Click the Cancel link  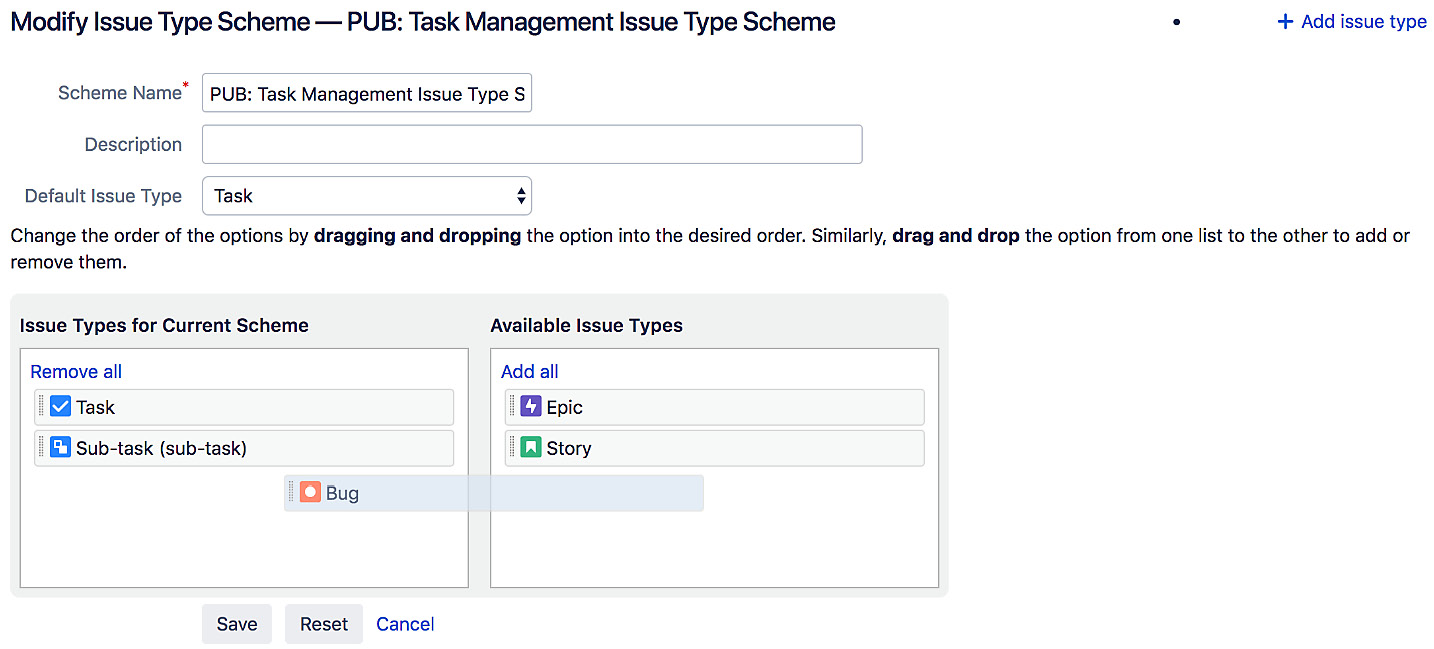click(404, 623)
